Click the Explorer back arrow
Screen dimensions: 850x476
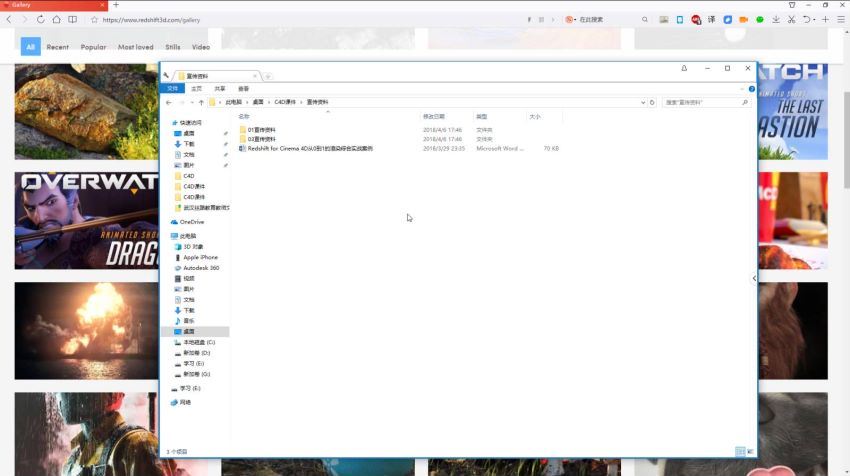pos(169,102)
